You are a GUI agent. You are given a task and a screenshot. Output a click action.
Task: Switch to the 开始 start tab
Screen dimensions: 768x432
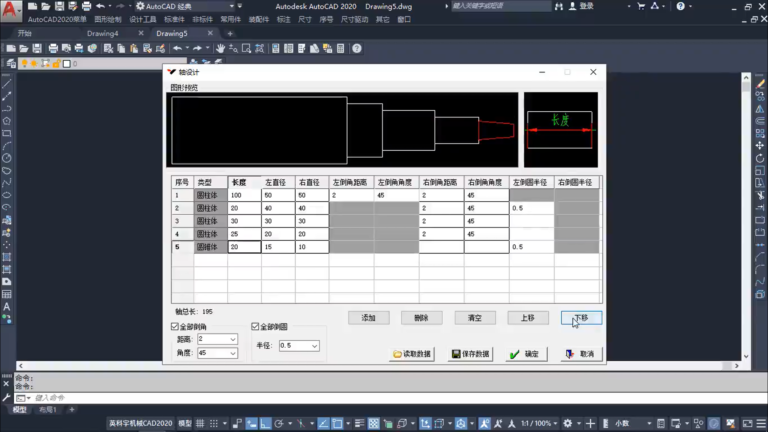coord(24,33)
